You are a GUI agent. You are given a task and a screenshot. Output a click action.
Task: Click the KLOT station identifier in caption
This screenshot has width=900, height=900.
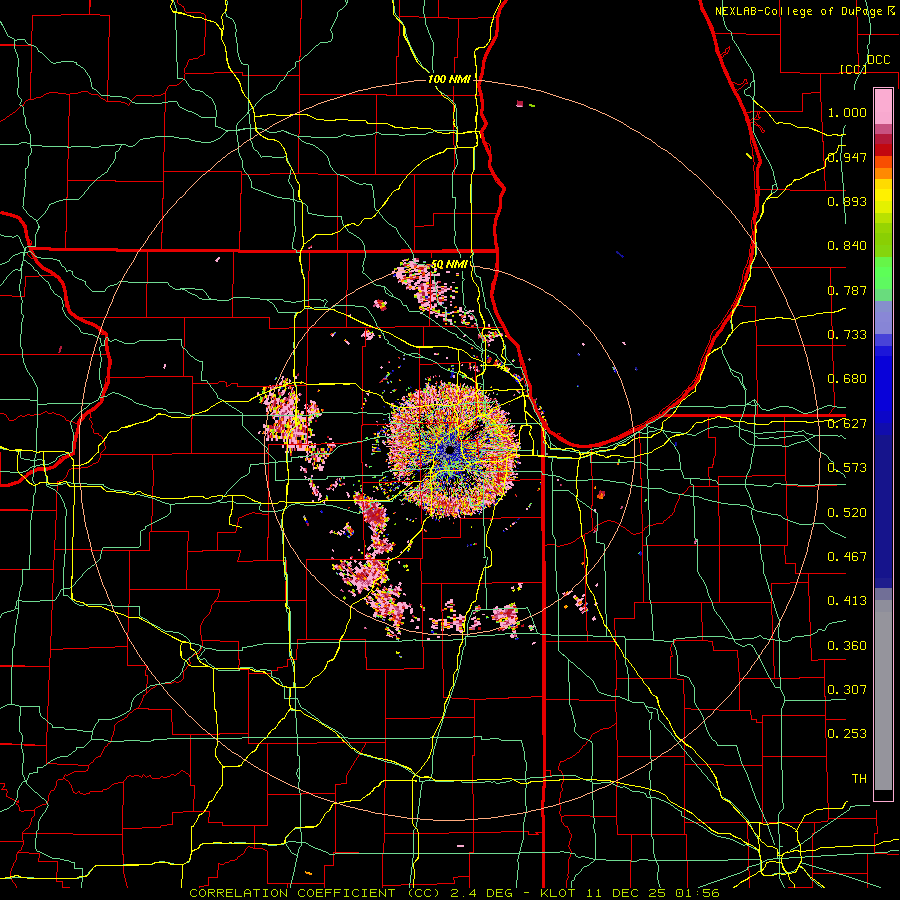pyautogui.click(x=558, y=893)
